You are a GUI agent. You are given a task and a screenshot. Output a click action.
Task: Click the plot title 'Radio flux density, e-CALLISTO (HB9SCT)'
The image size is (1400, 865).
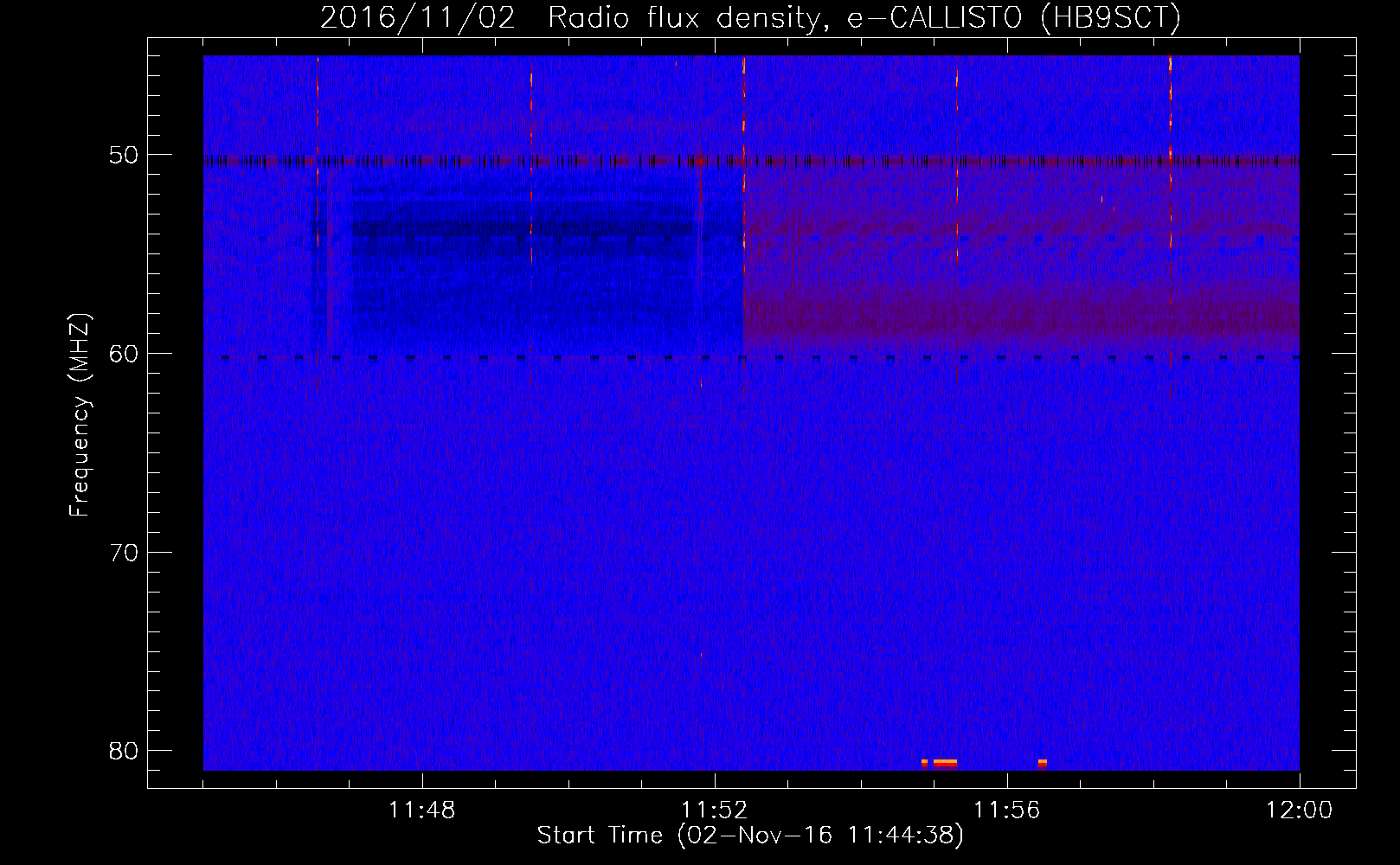pyautogui.click(x=864, y=18)
